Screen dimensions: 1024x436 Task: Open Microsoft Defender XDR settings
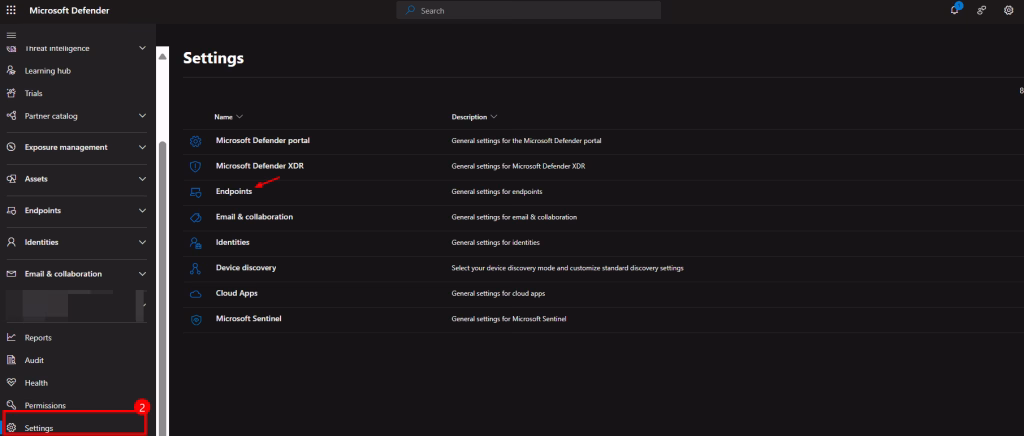click(260, 166)
